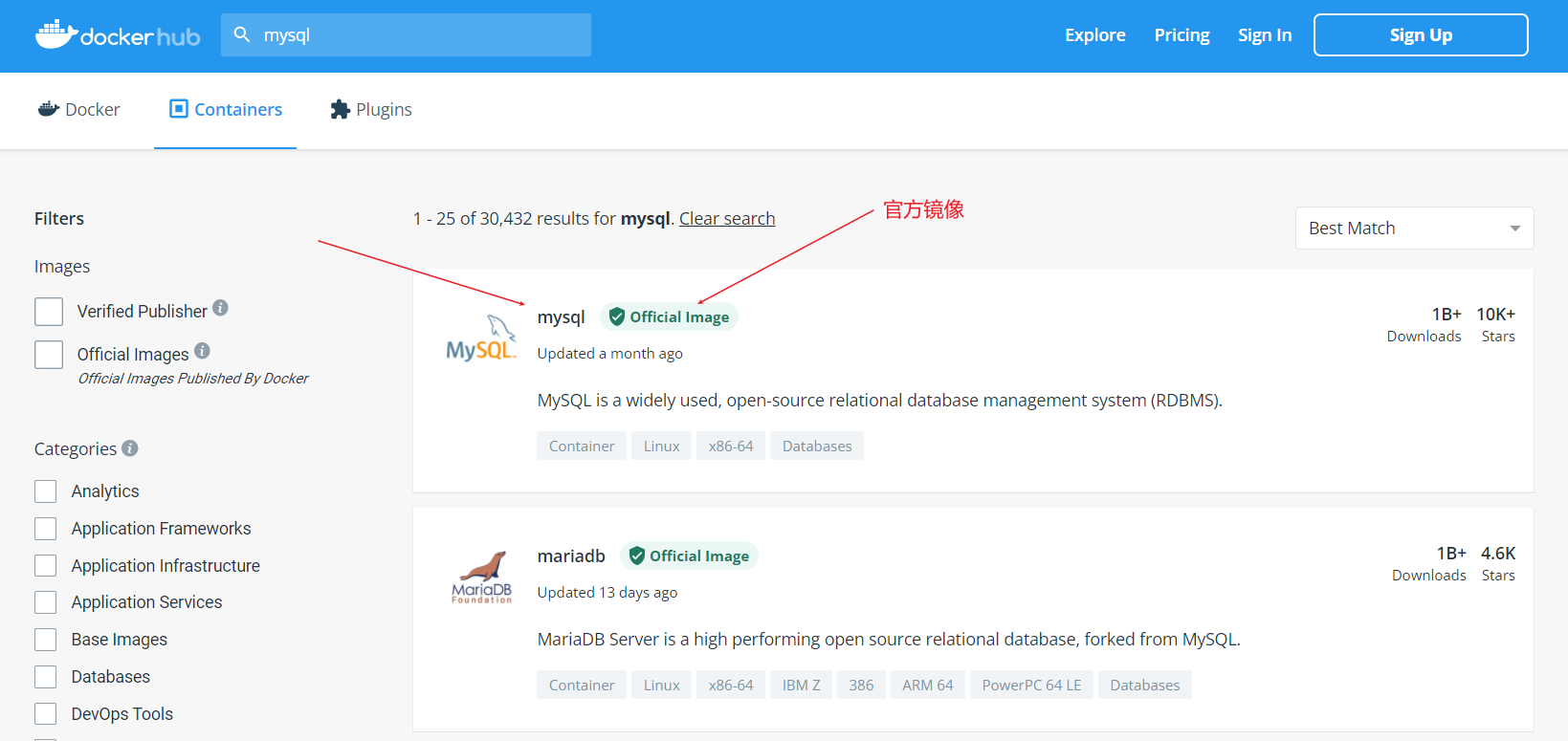Click the x86-64 tag on mariadb card
This screenshot has height=741, width=1568.
(731, 685)
